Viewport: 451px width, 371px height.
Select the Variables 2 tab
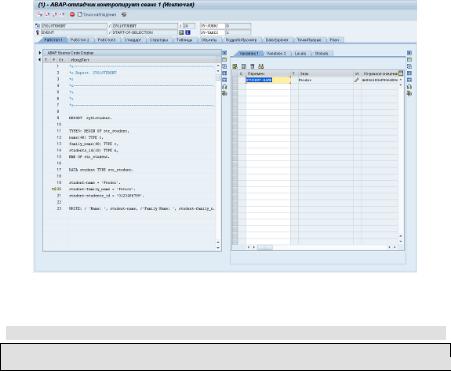click(x=276, y=53)
